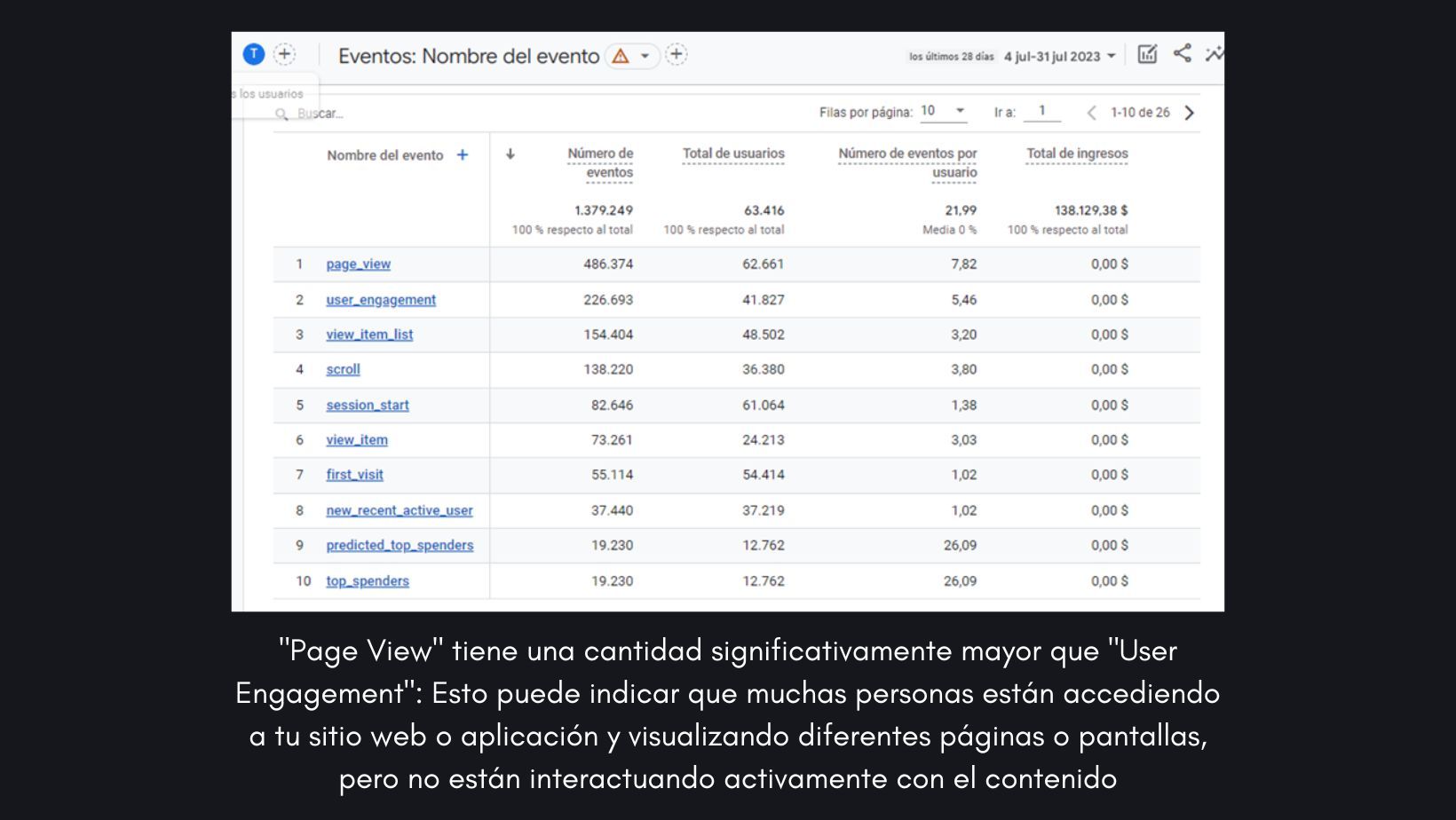1456x820 pixels.
Task: Add comparison with plus circle beside T
Action: 284,54
